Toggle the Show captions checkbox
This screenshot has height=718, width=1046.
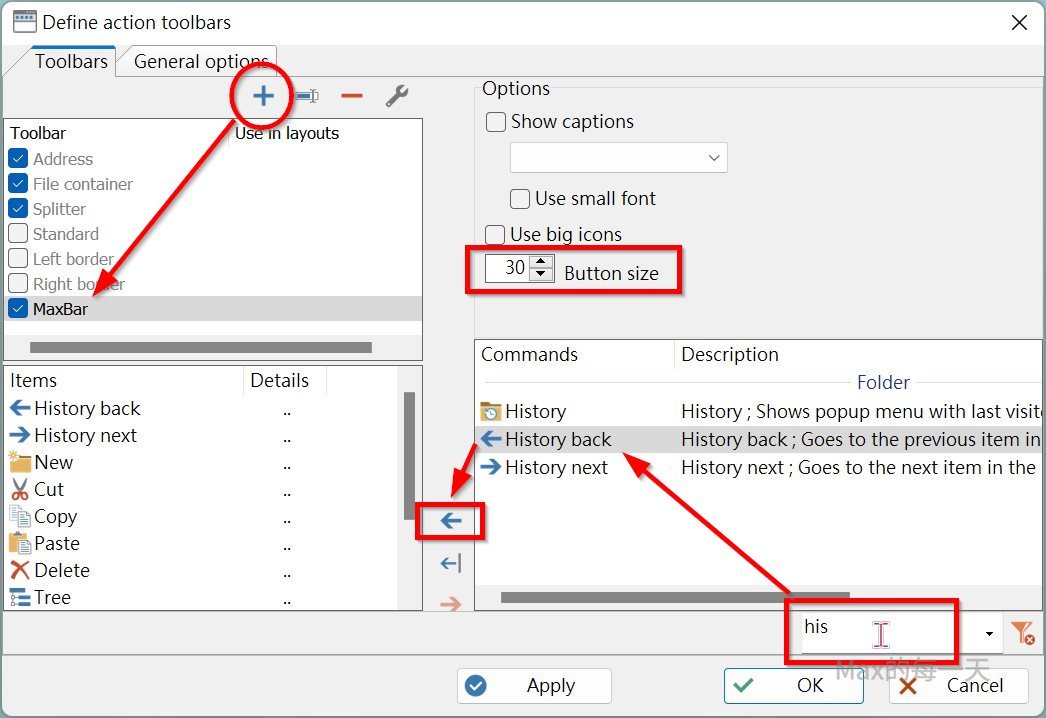[496, 121]
